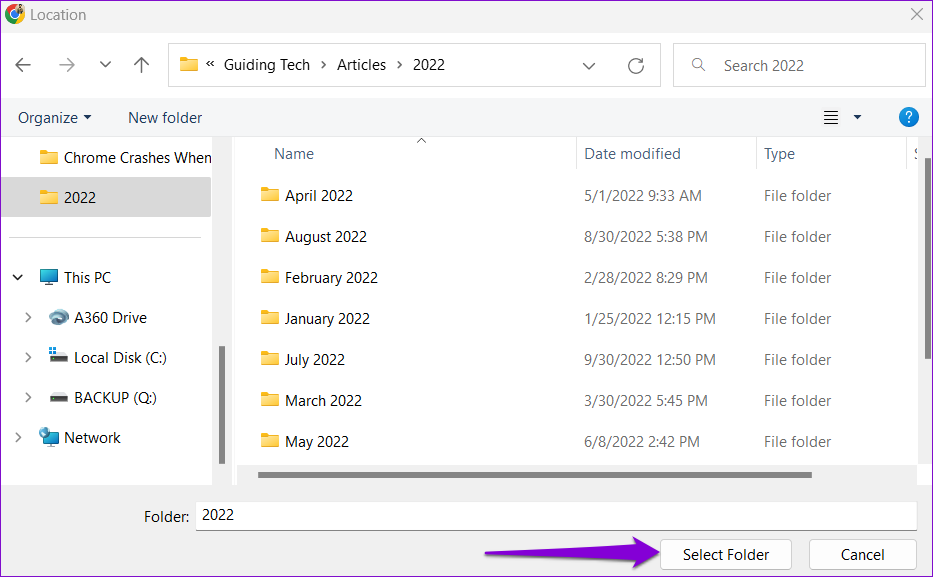Click the horizontal scrollbar of file list
This screenshot has width=933, height=577.
point(534,475)
